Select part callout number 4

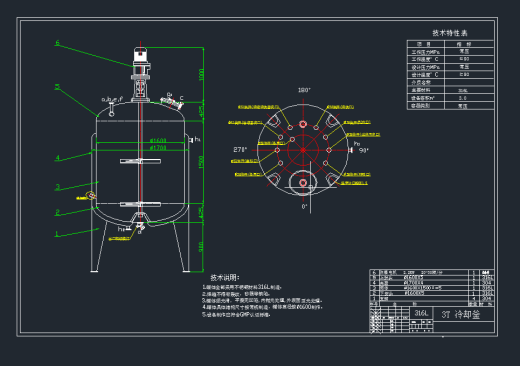pyautogui.click(x=58, y=158)
